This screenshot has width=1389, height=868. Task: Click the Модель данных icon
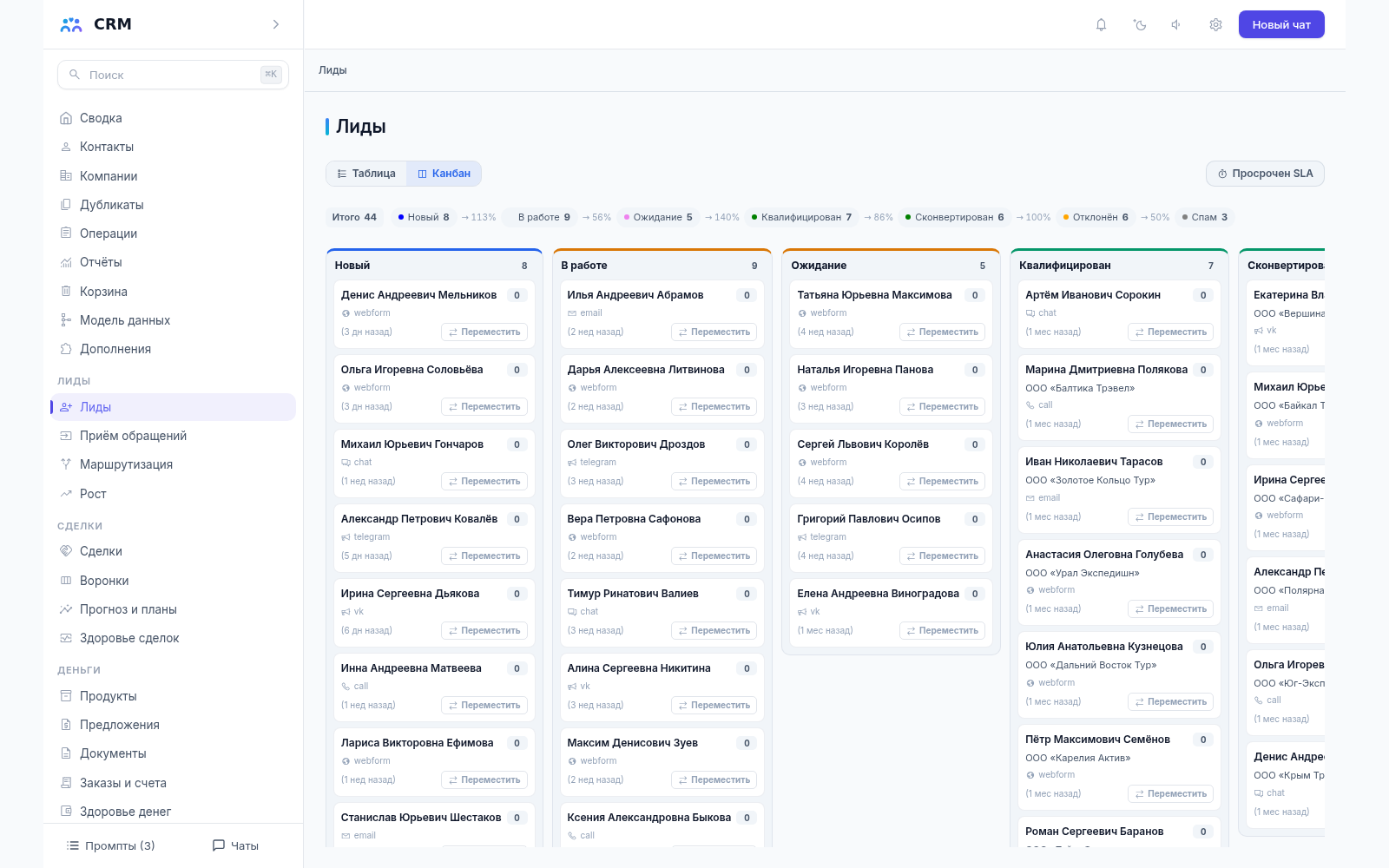tap(66, 320)
